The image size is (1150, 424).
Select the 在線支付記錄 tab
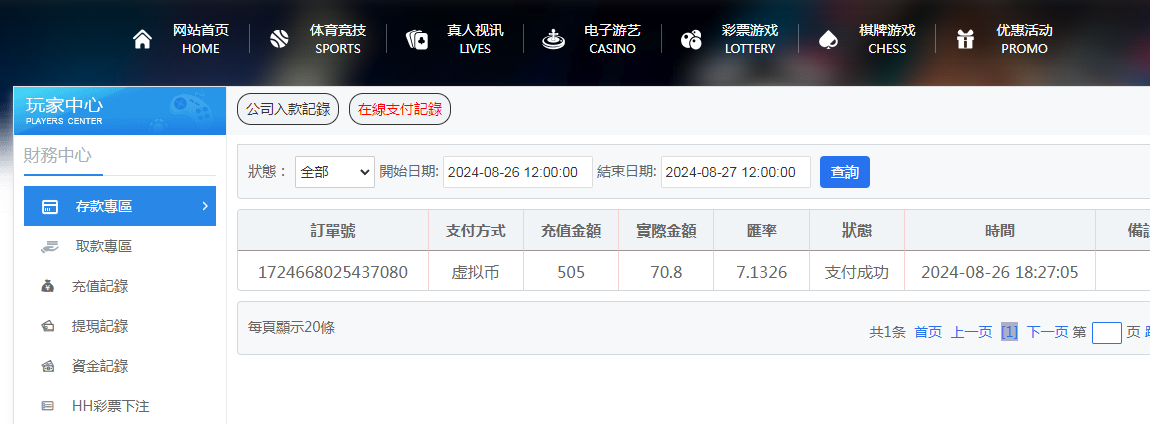400,110
